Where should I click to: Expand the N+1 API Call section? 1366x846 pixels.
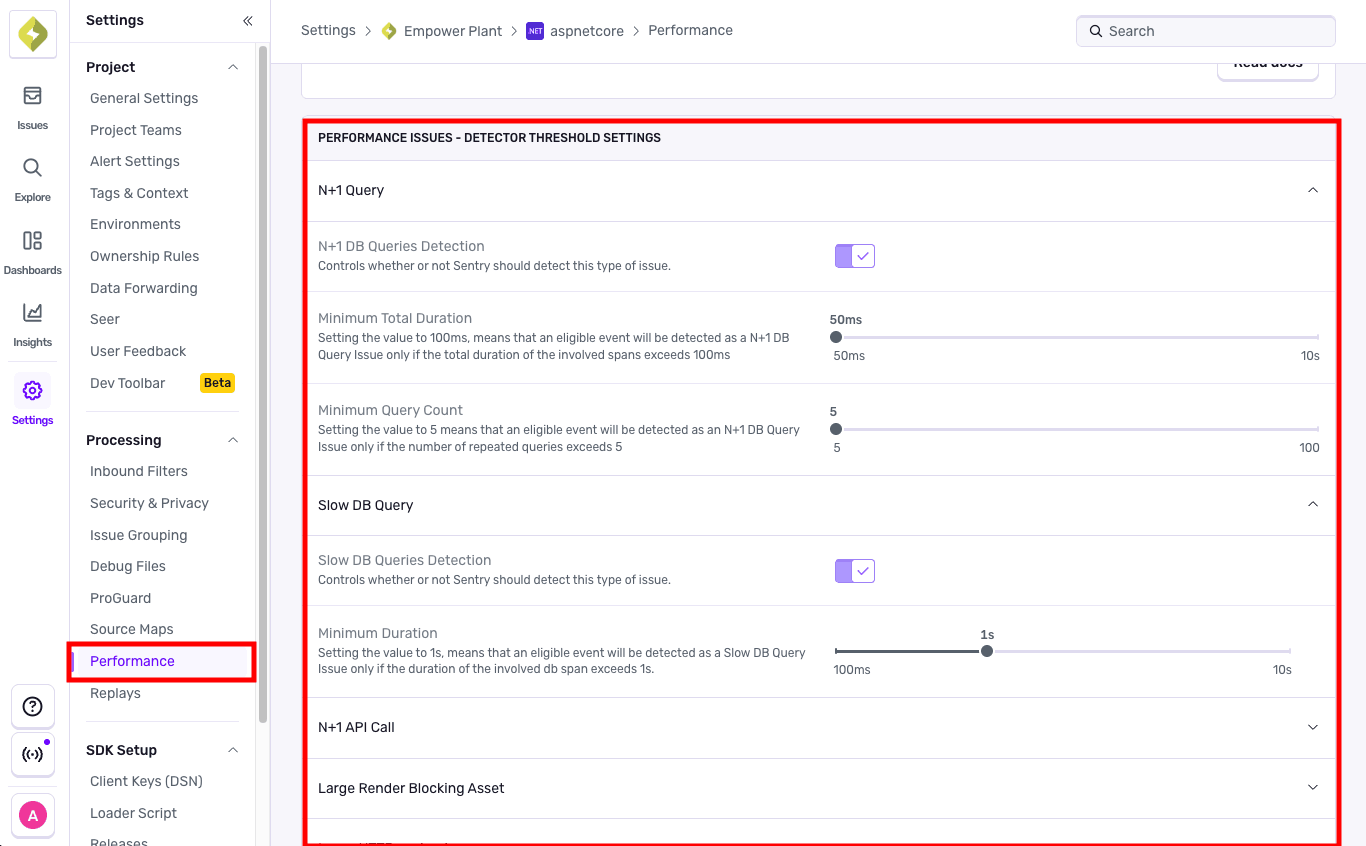click(1313, 727)
